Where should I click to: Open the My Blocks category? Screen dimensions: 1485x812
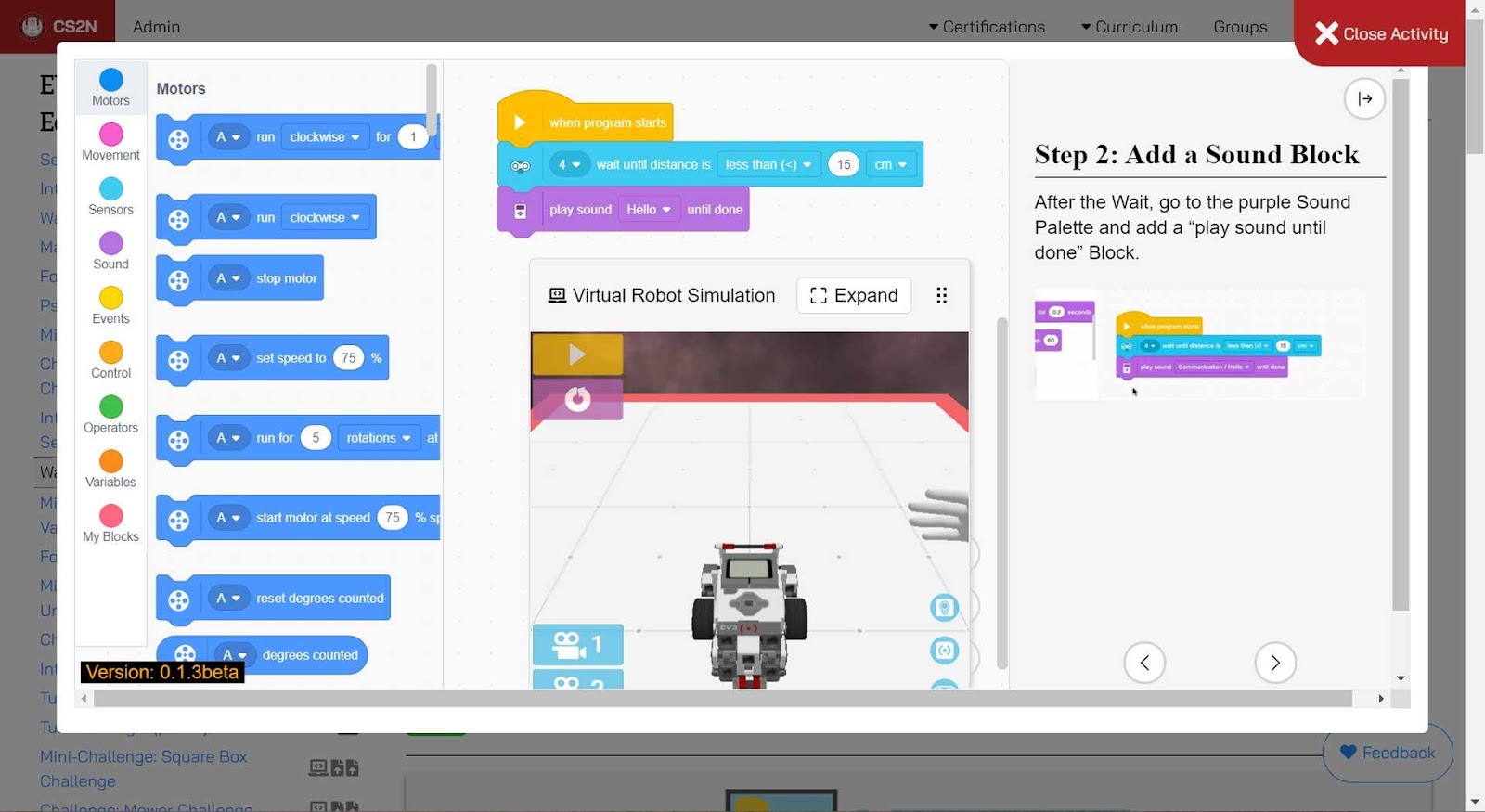pos(110,523)
